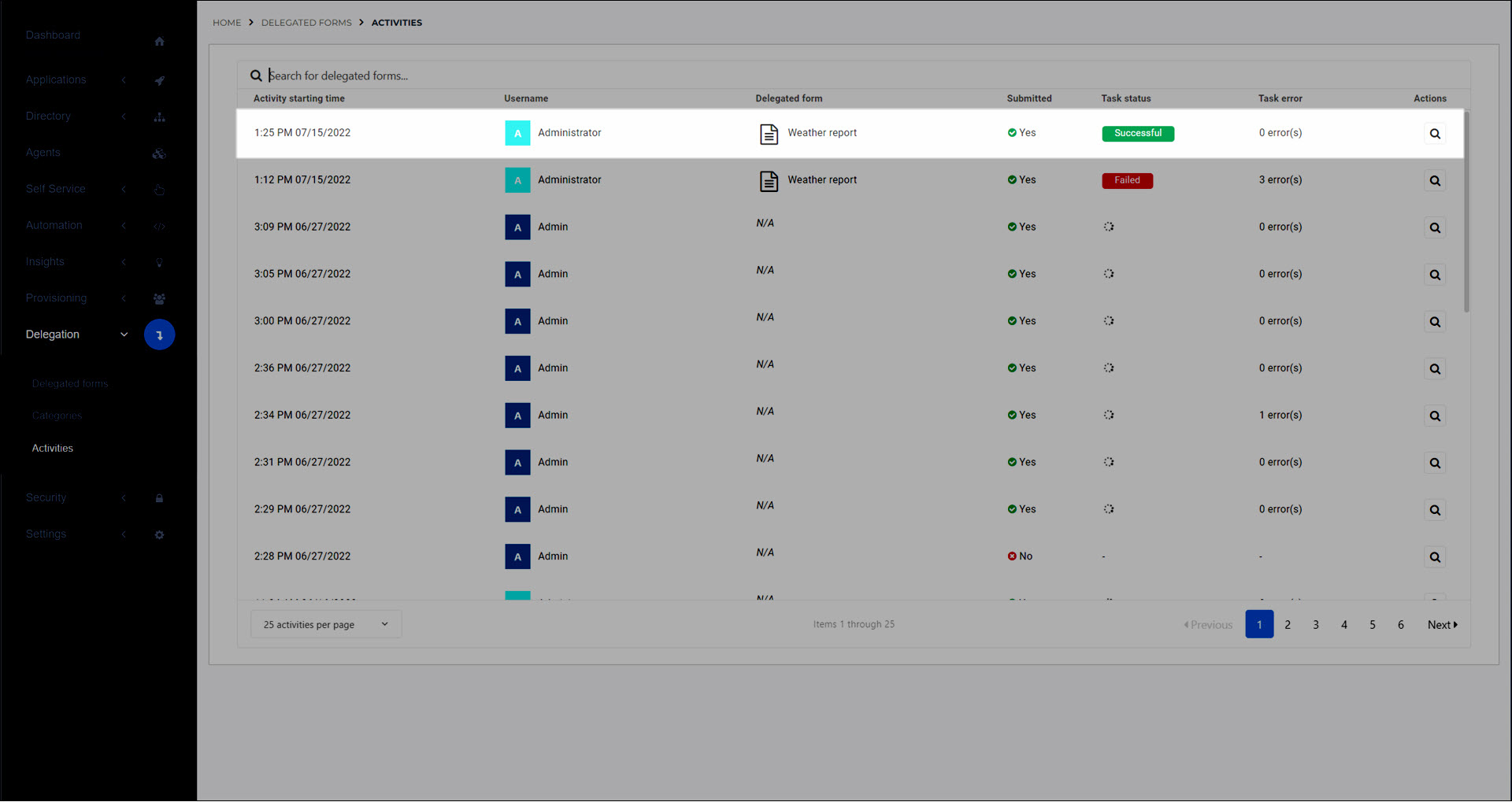
Task: View details of 2:28 PM 06/27/2022 activity
Action: pyautogui.click(x=1435, y=557)
